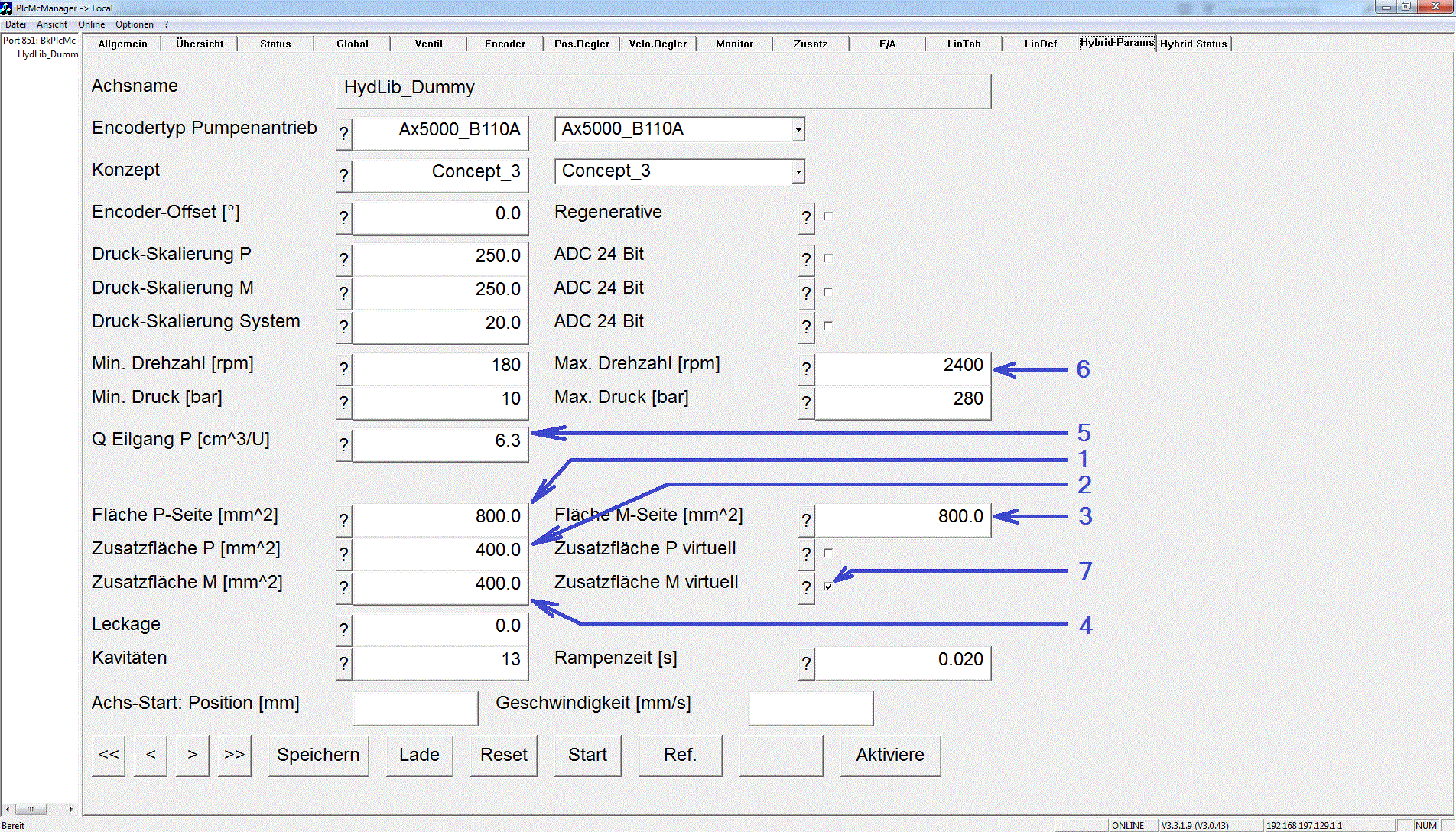Click the Aktiviere button
Screen dimensions: 1456x832
(890, 756)
